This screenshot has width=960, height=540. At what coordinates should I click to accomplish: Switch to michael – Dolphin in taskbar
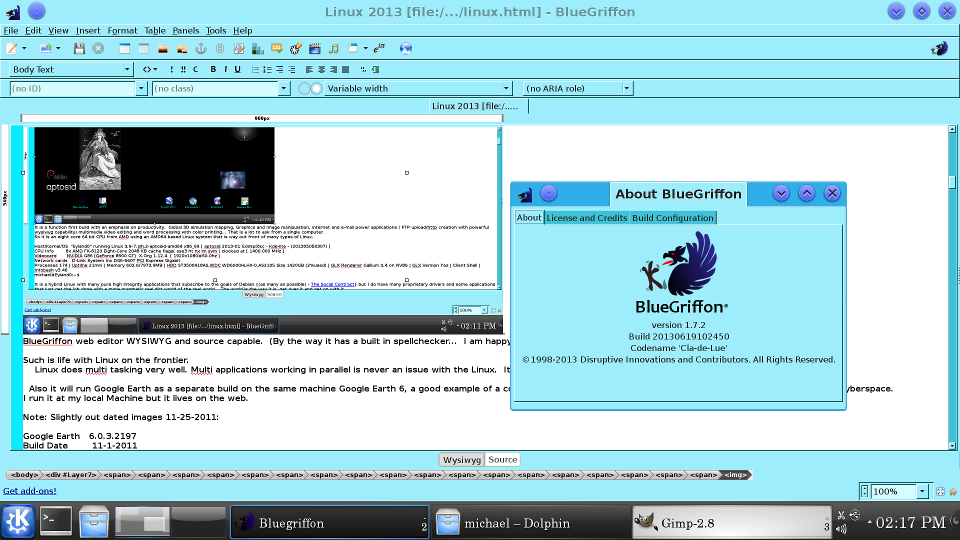pos(530,523)
